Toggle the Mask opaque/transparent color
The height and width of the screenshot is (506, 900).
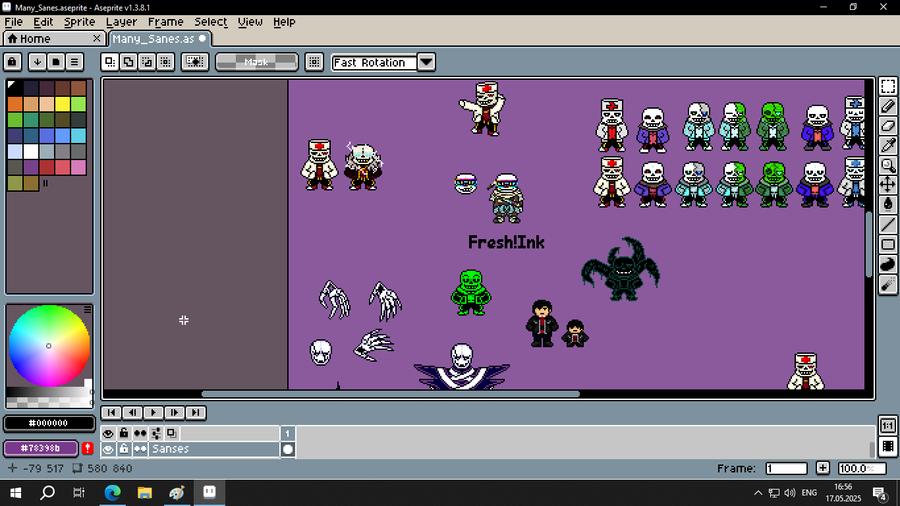tap(257, 62)
